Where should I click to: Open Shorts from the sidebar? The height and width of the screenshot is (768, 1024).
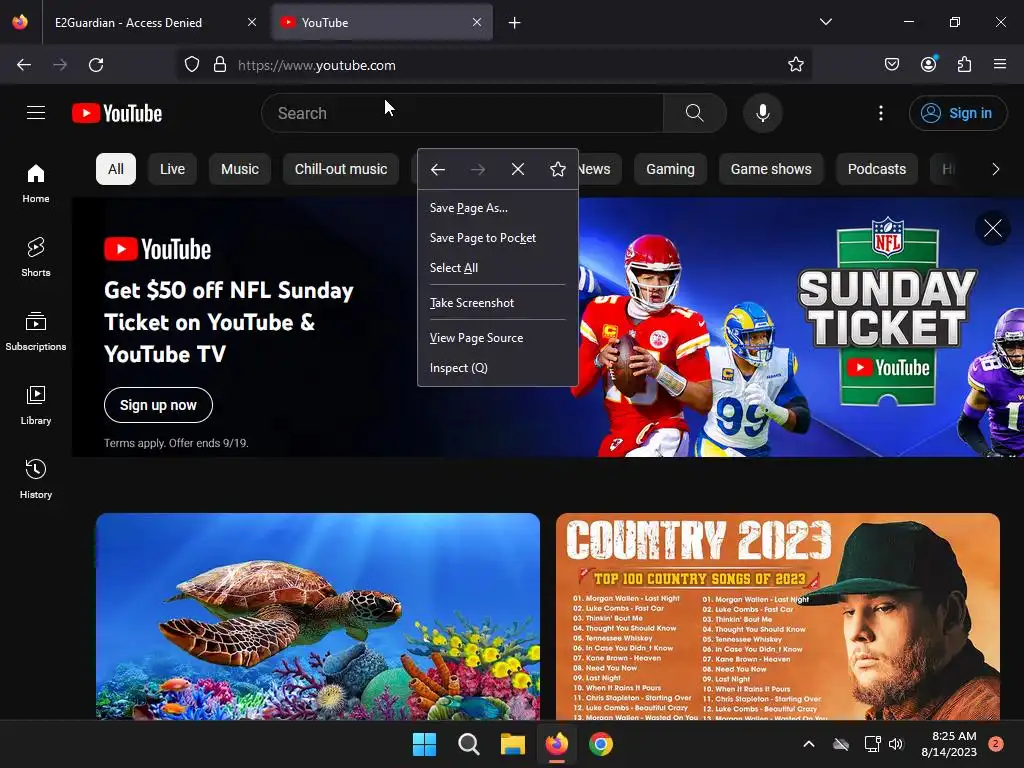point(36,257)
